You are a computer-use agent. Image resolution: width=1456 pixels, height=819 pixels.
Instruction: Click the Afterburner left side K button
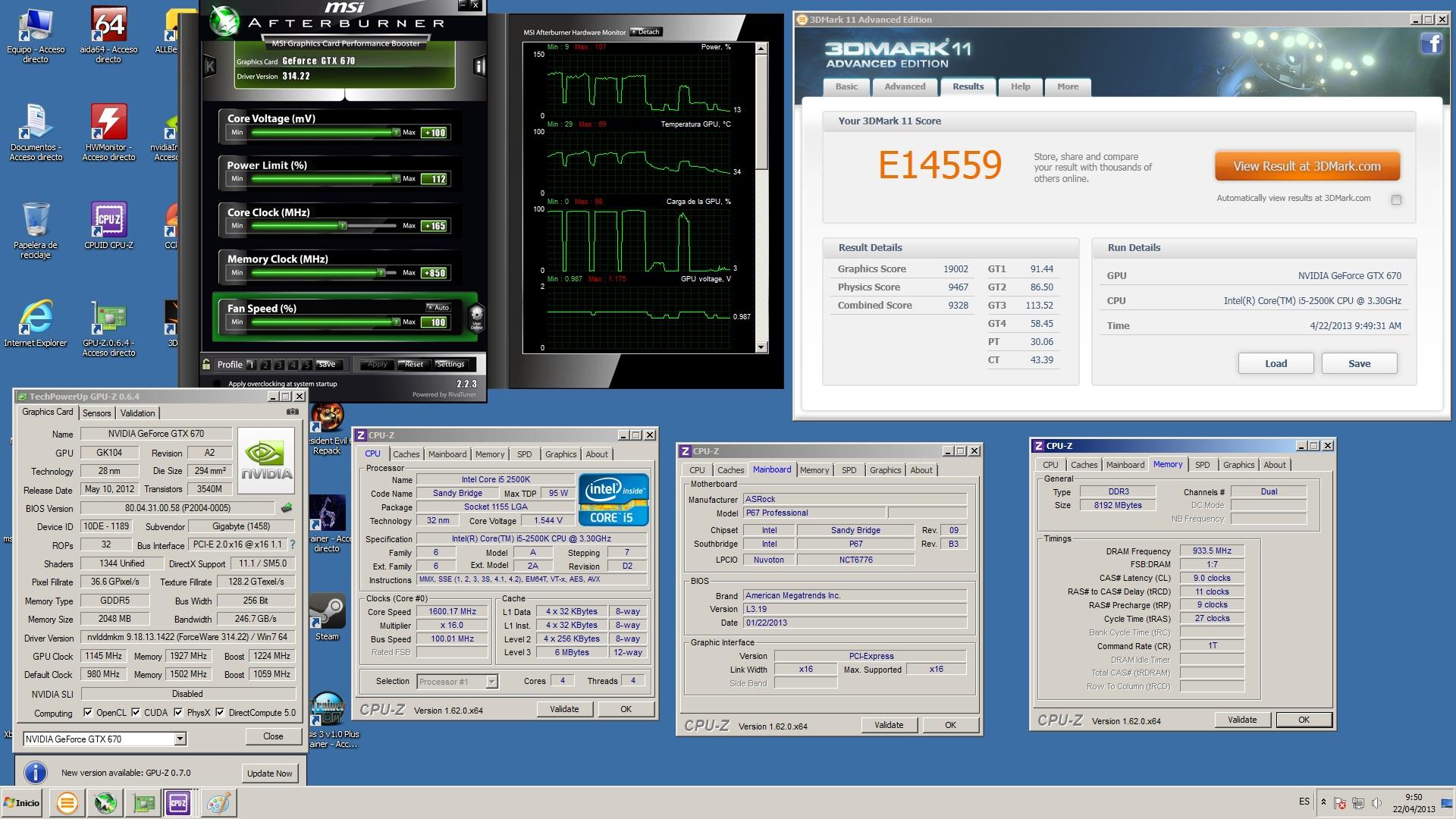(x=210, y=66)
